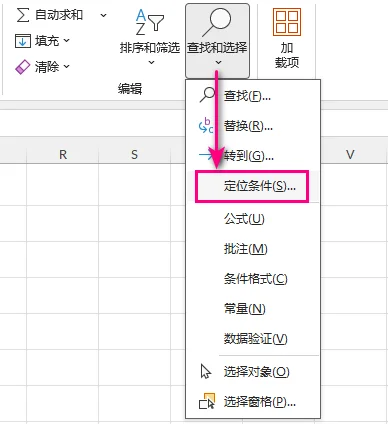The width and height of the screenshot is (388, 424).
Task: Click the 填充 label
Action: (x=47, y=41)
